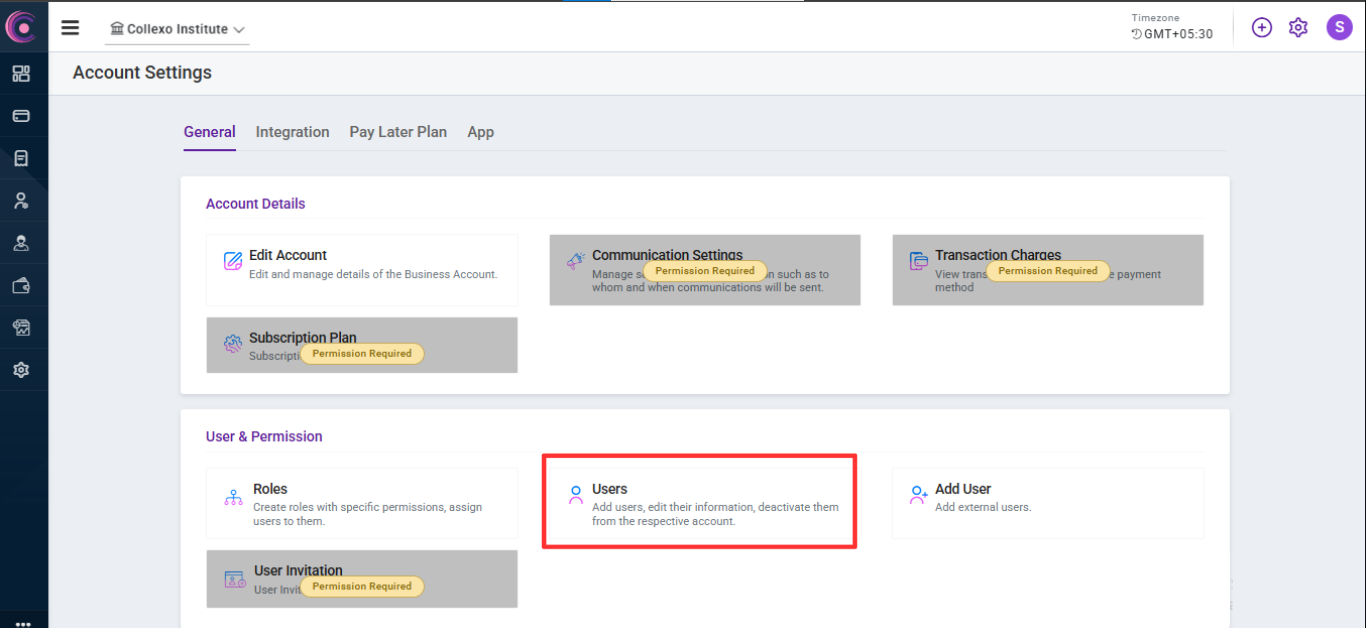
Task: Switch to the Pay Later Plan tab
Action: point(398,132)
